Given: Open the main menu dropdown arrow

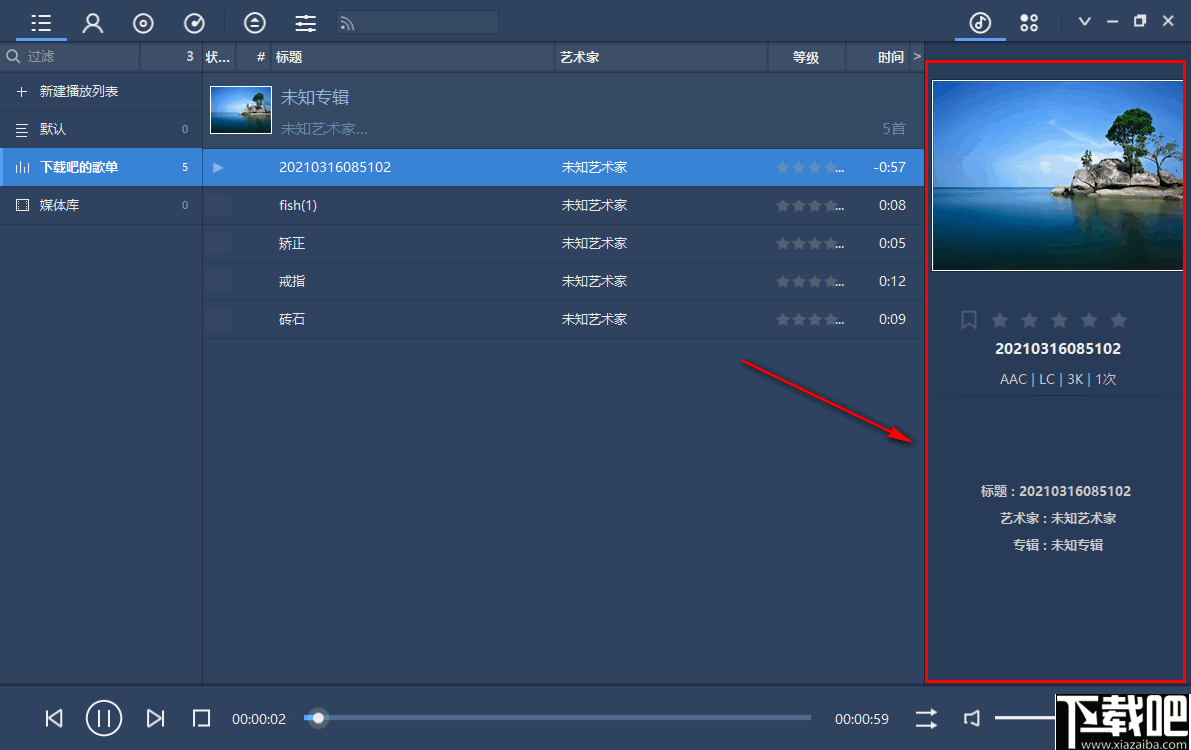Looking at the screenshot, I should tap(1085, 21).
